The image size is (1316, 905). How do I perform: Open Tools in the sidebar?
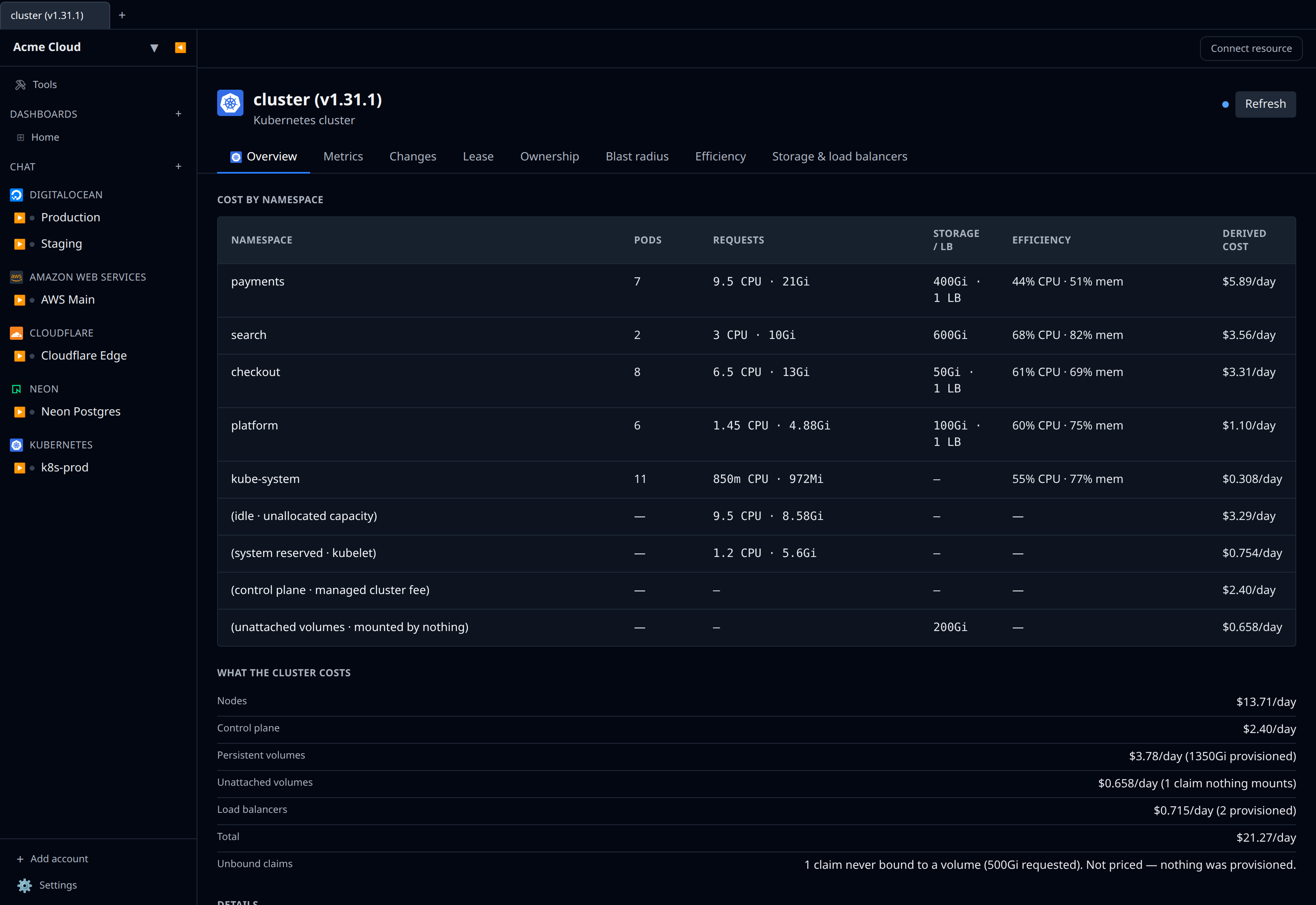click(45, 84)
